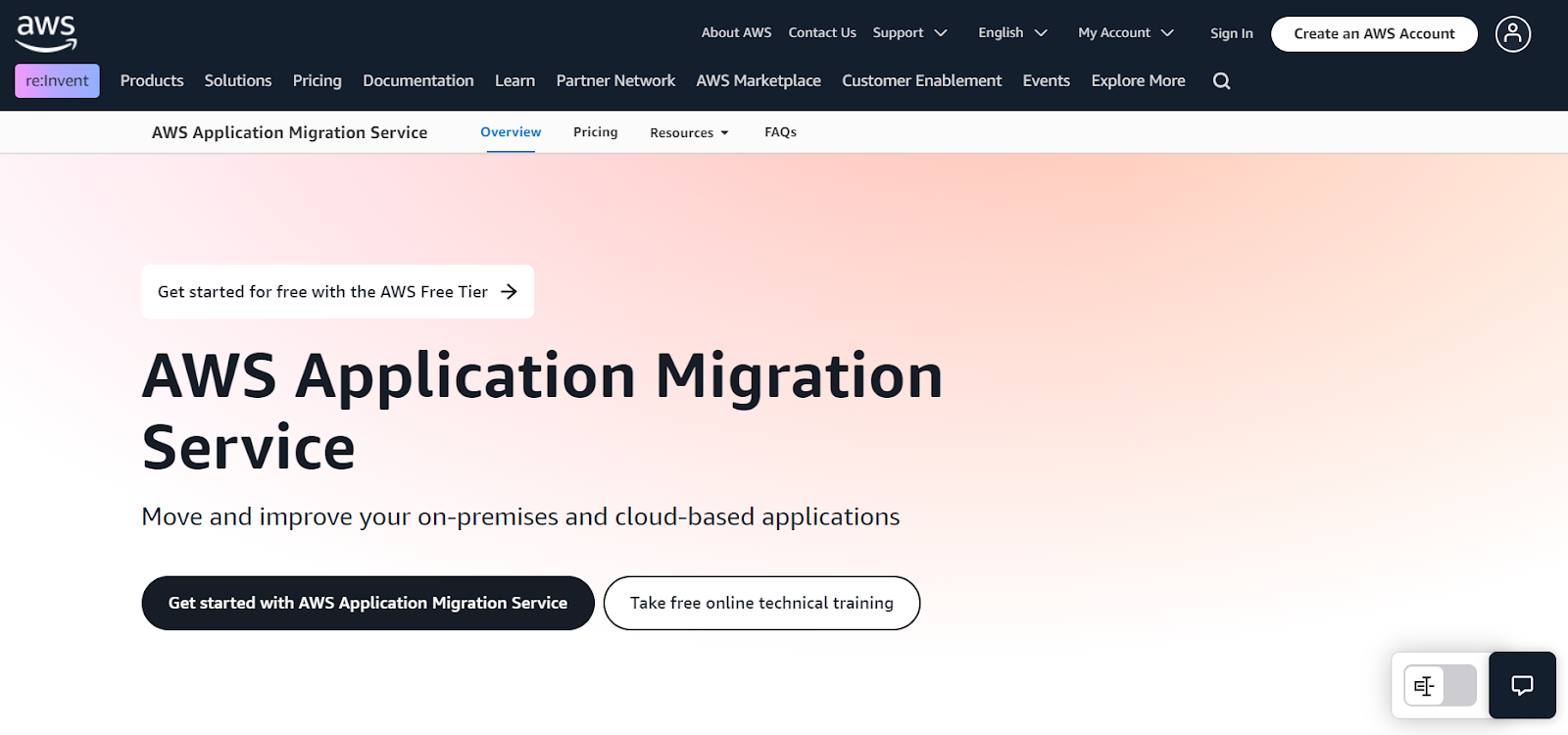1568x735 pixels.
Task: Open the chat bubble widget
Action: pyautogui.click(x=1522, y=685)
